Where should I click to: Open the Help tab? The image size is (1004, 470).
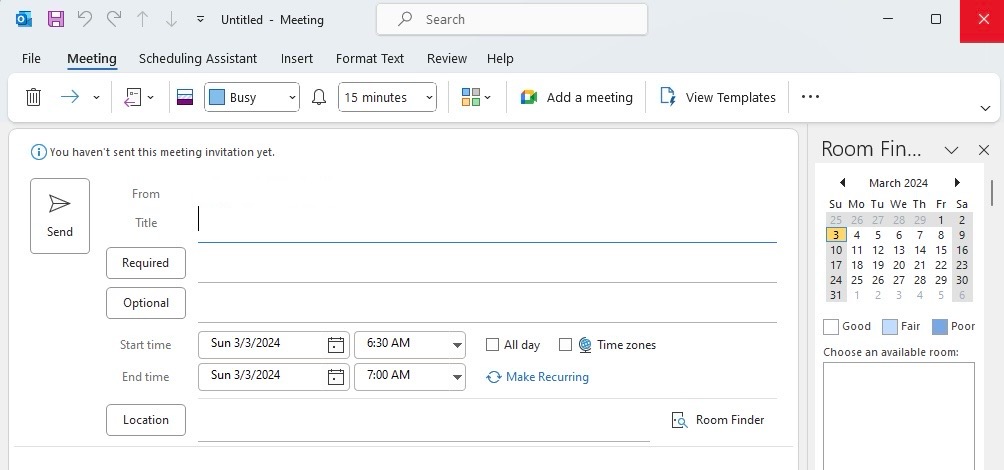tap(500, 58)
